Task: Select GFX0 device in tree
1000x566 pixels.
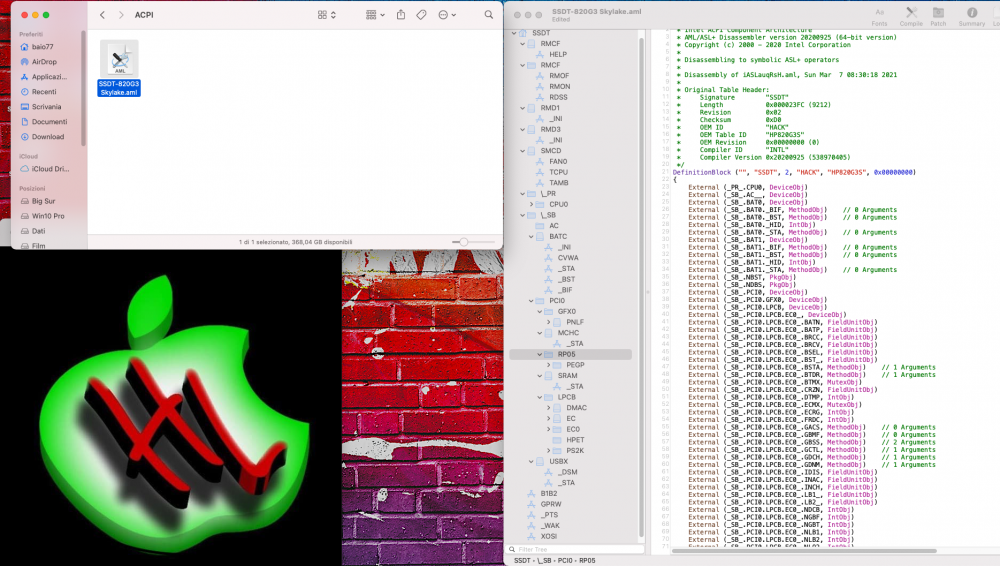Action: pos(567,311)
